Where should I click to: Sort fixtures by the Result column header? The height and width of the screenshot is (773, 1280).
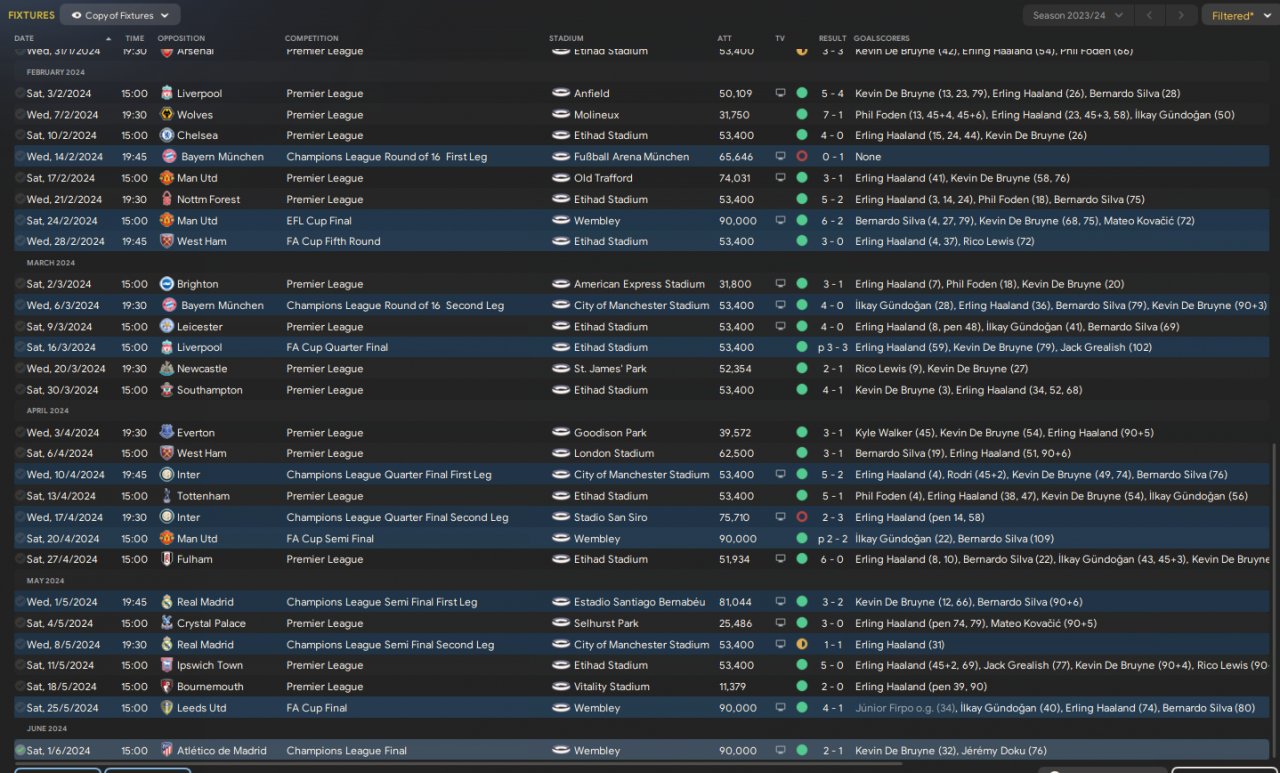[x=833, y=38]
